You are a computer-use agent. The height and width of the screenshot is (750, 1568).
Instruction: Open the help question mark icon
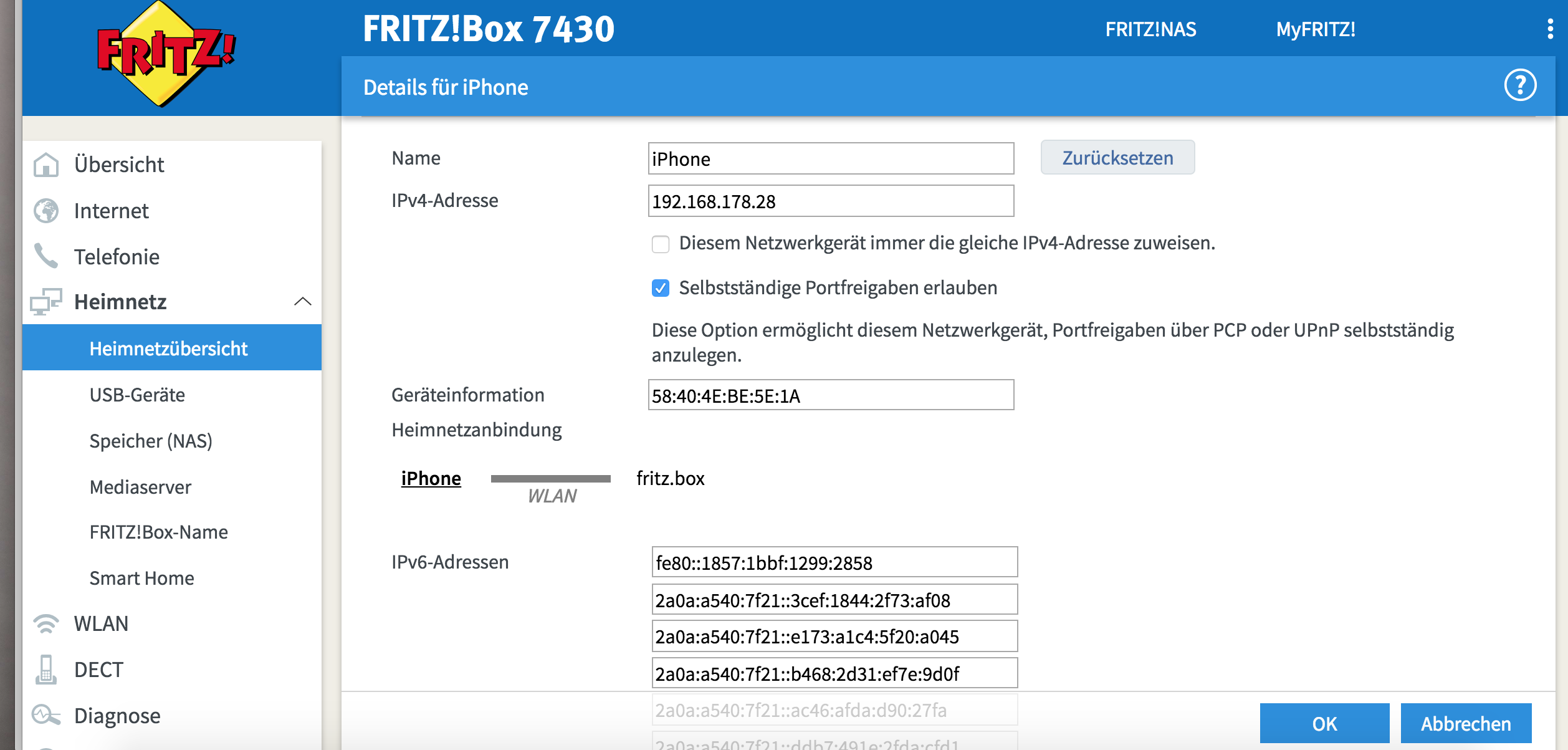1519,85
